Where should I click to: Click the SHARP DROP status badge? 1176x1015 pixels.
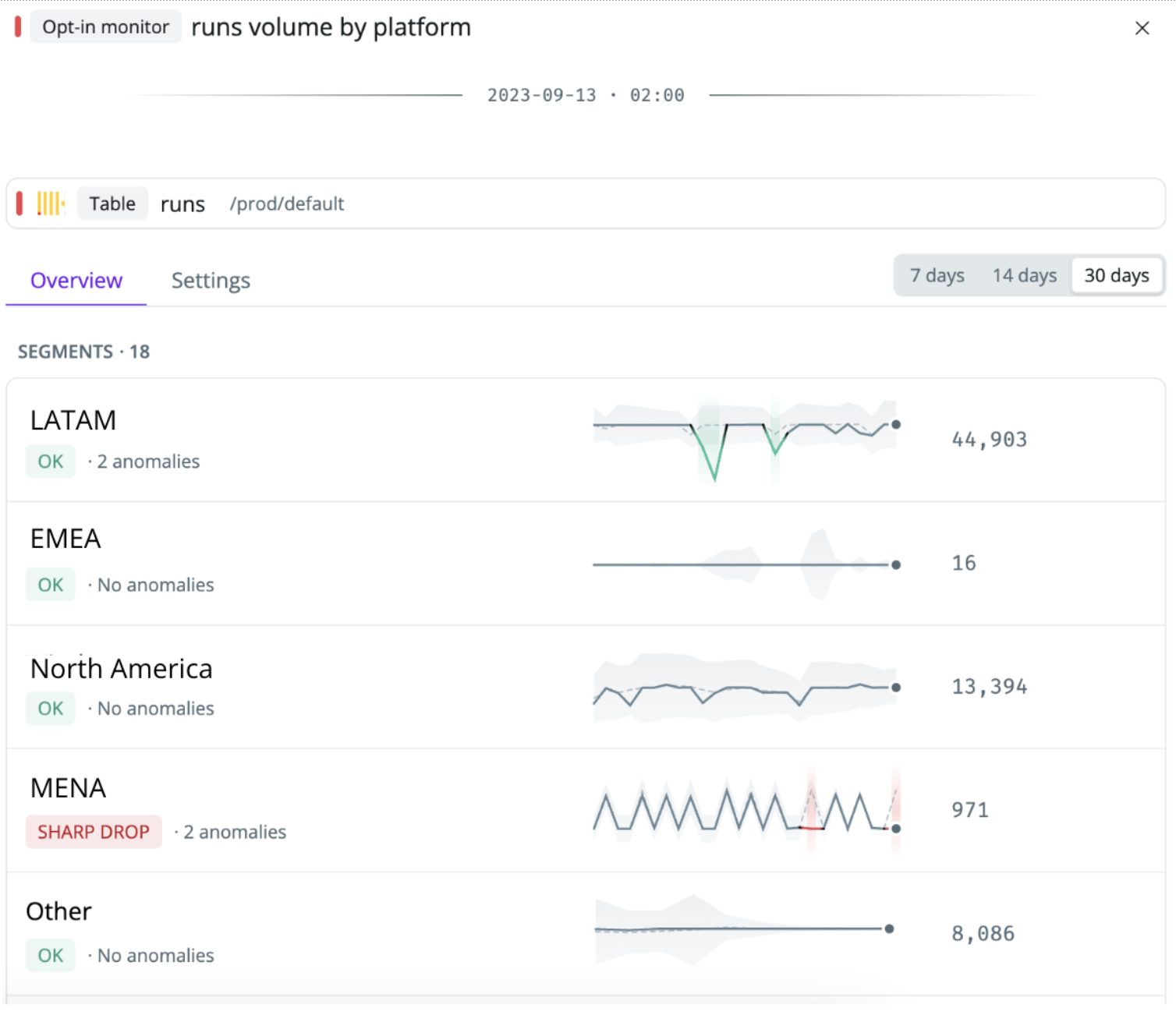tap(94, 832)
